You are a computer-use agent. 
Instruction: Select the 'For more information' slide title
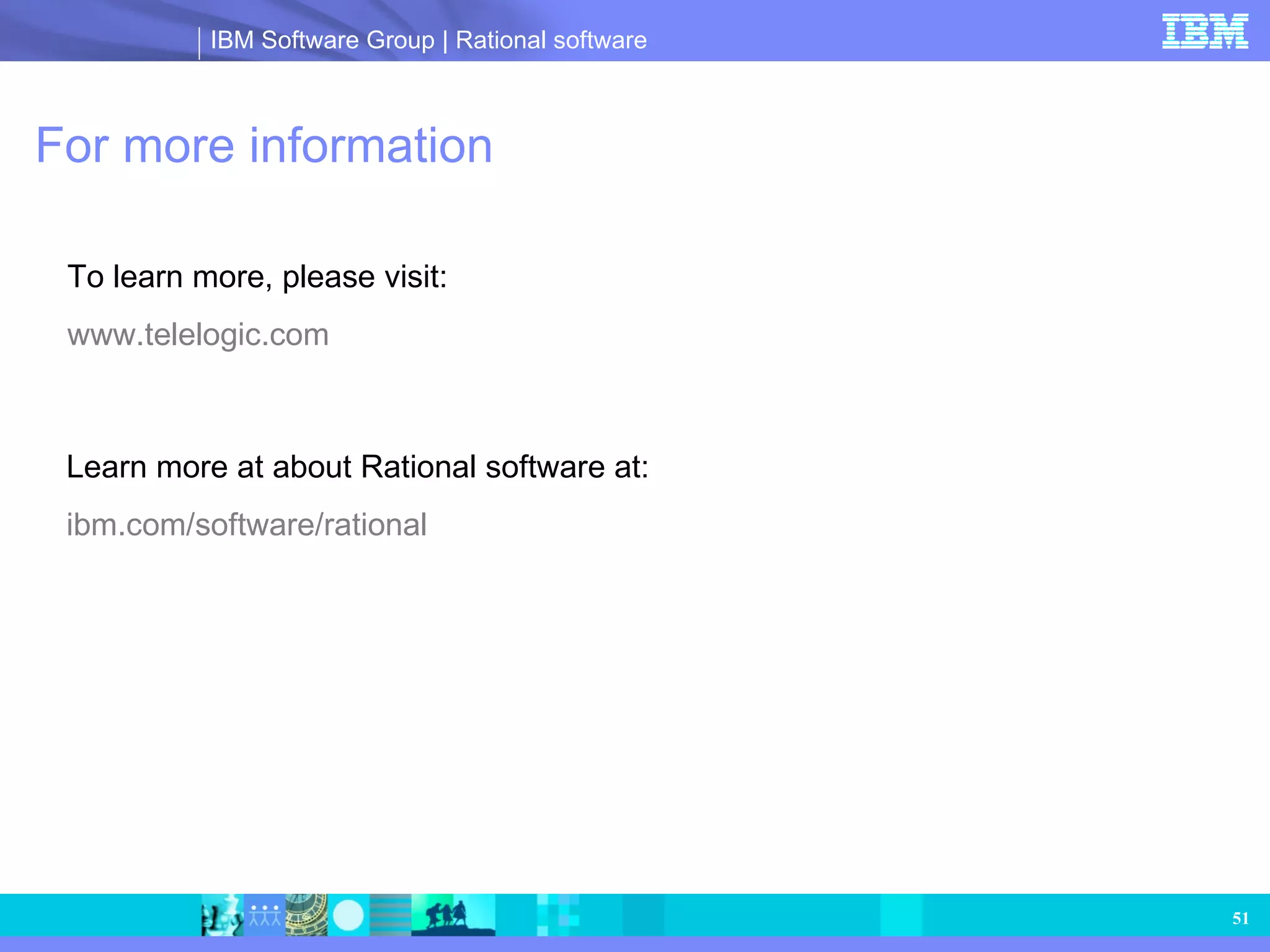coord(264,145)
